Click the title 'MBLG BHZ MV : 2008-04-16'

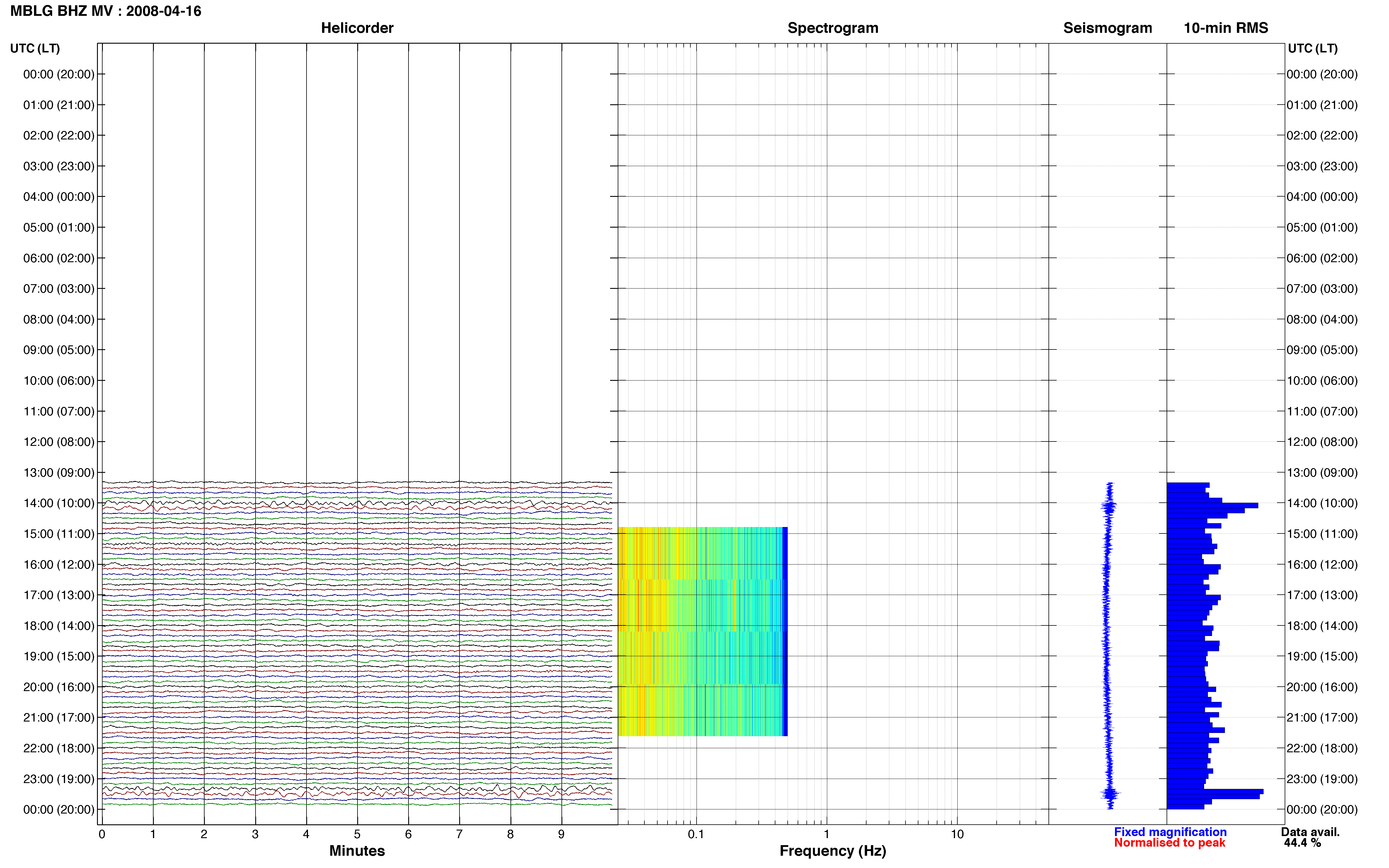click(106, 11)
